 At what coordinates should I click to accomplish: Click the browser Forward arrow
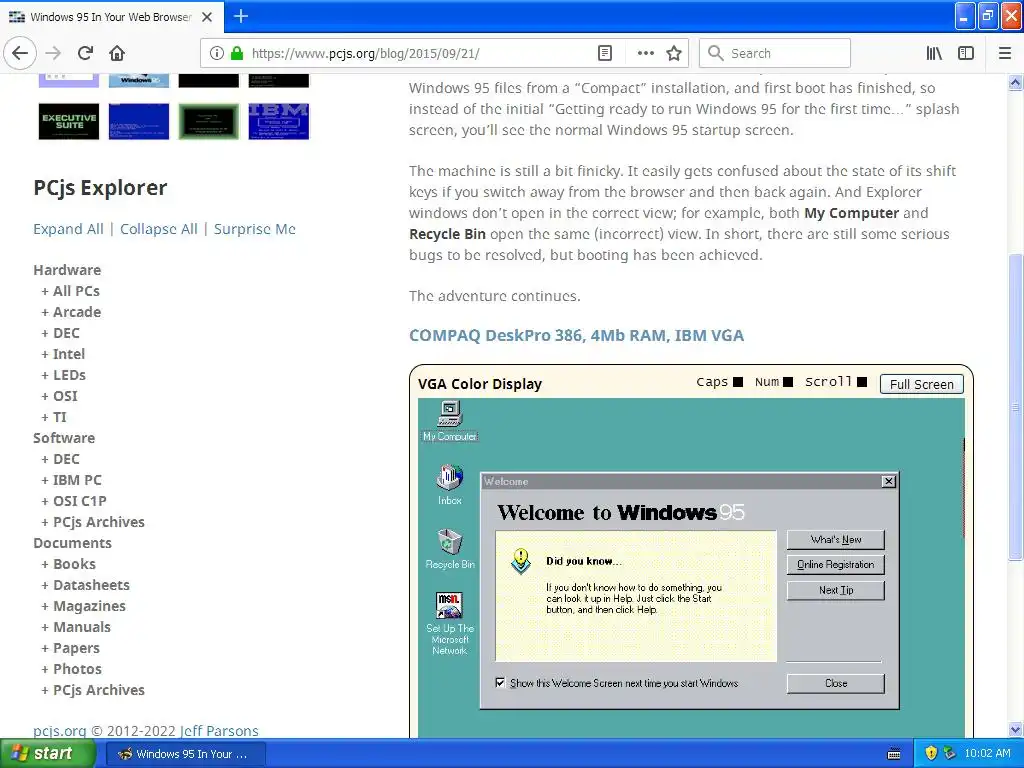[53, 53]
